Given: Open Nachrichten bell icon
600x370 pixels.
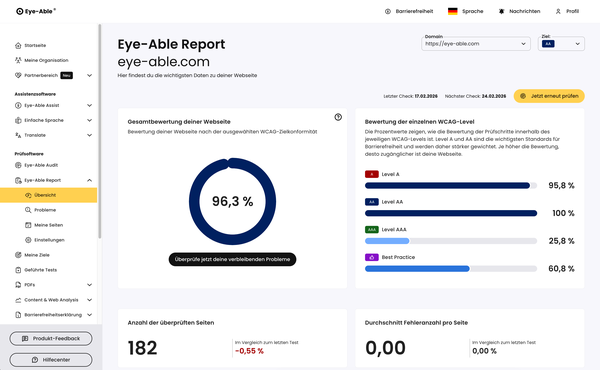Looking at the screenshot, I should click(501, 11).
